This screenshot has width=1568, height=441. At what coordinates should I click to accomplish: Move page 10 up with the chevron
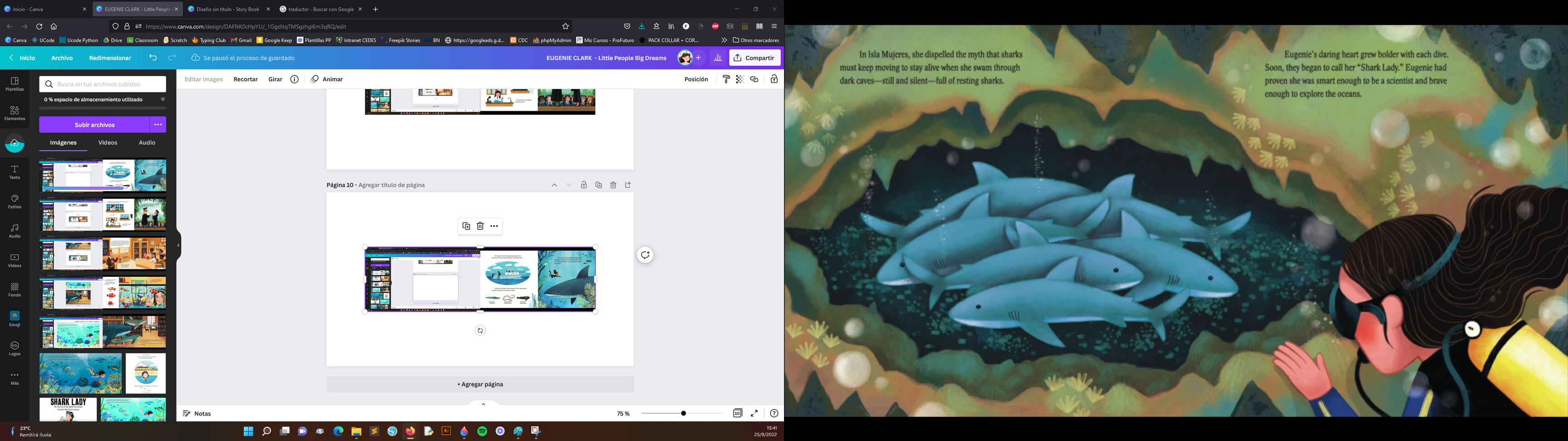(554, 185)
